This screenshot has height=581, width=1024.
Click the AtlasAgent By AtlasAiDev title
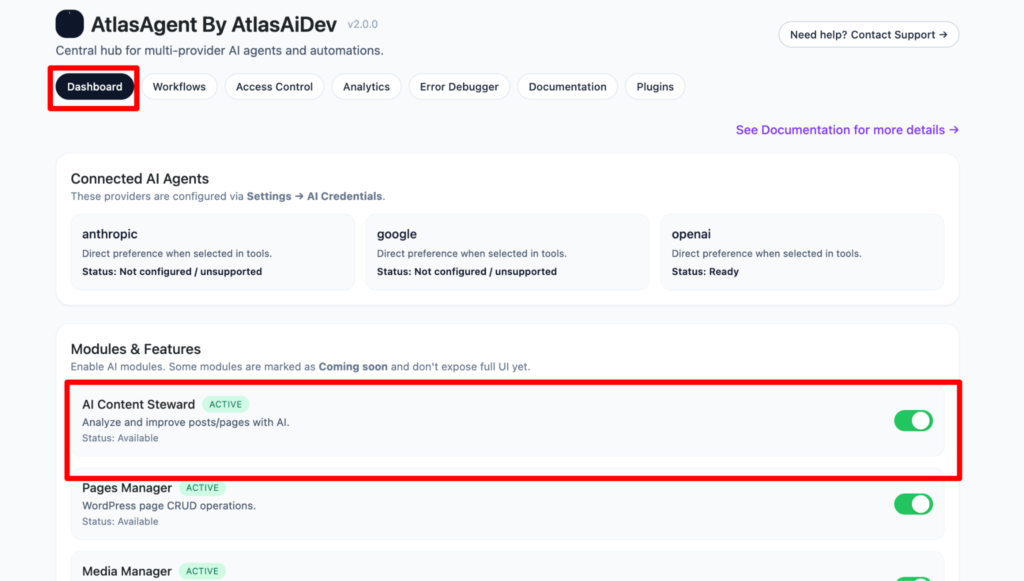[x=214, y=24]
